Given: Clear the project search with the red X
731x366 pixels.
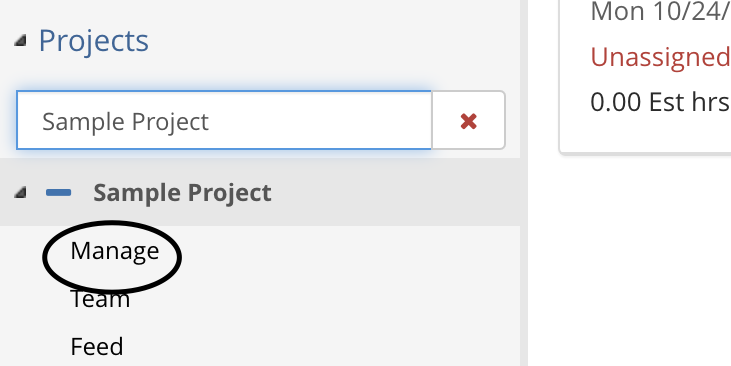Looking at the screenshot, I should (468, 121).
